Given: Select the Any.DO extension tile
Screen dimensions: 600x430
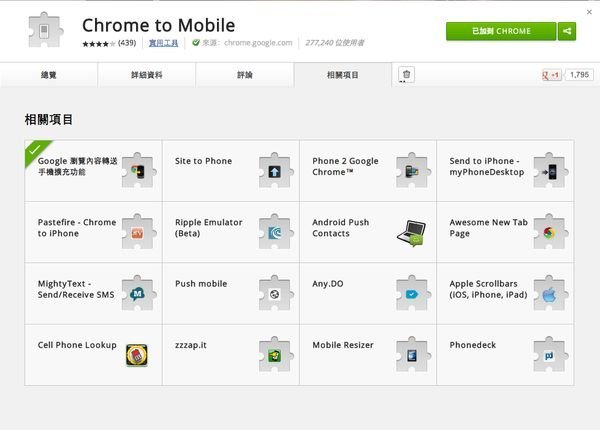Looking at the screenshot, I should [367, 293].
